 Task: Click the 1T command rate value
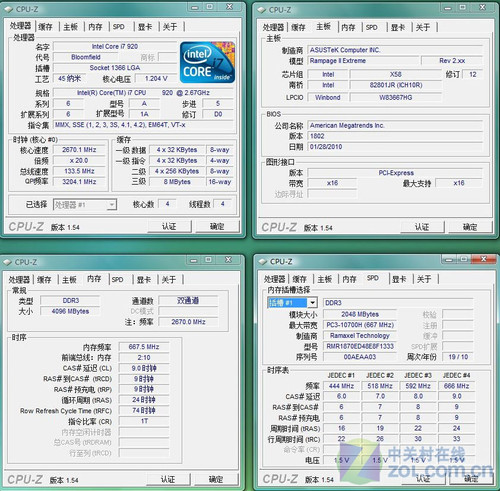(x=144, y=421)
